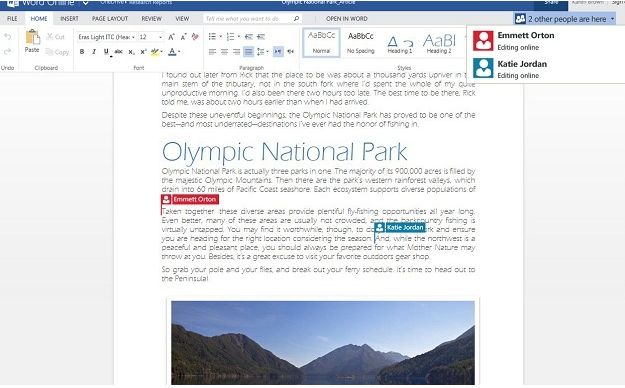The width and height of the screenshot is (625, 388).
Task: Click the line spacing icon
Action: 260,52
